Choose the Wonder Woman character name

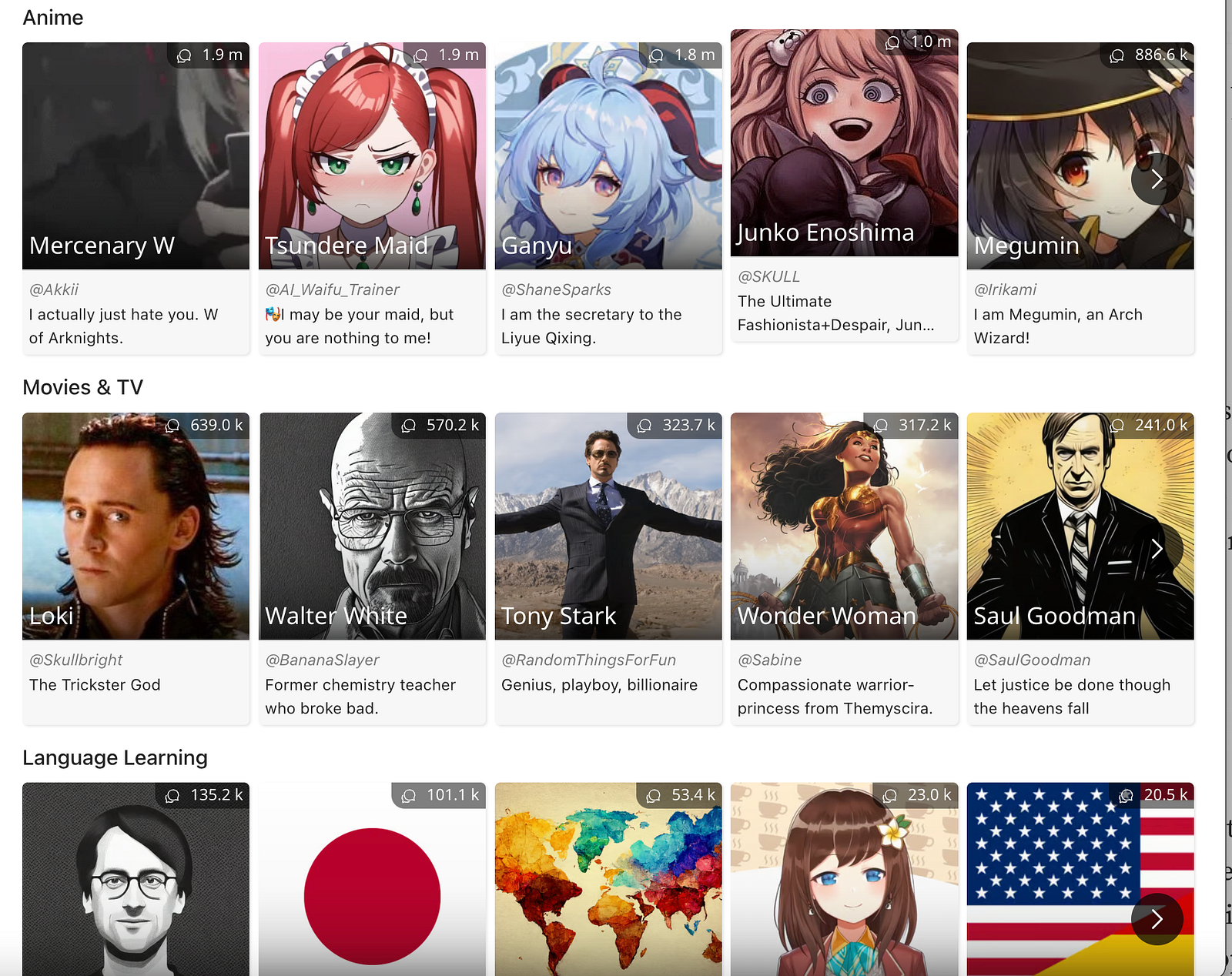coord(827,616)
